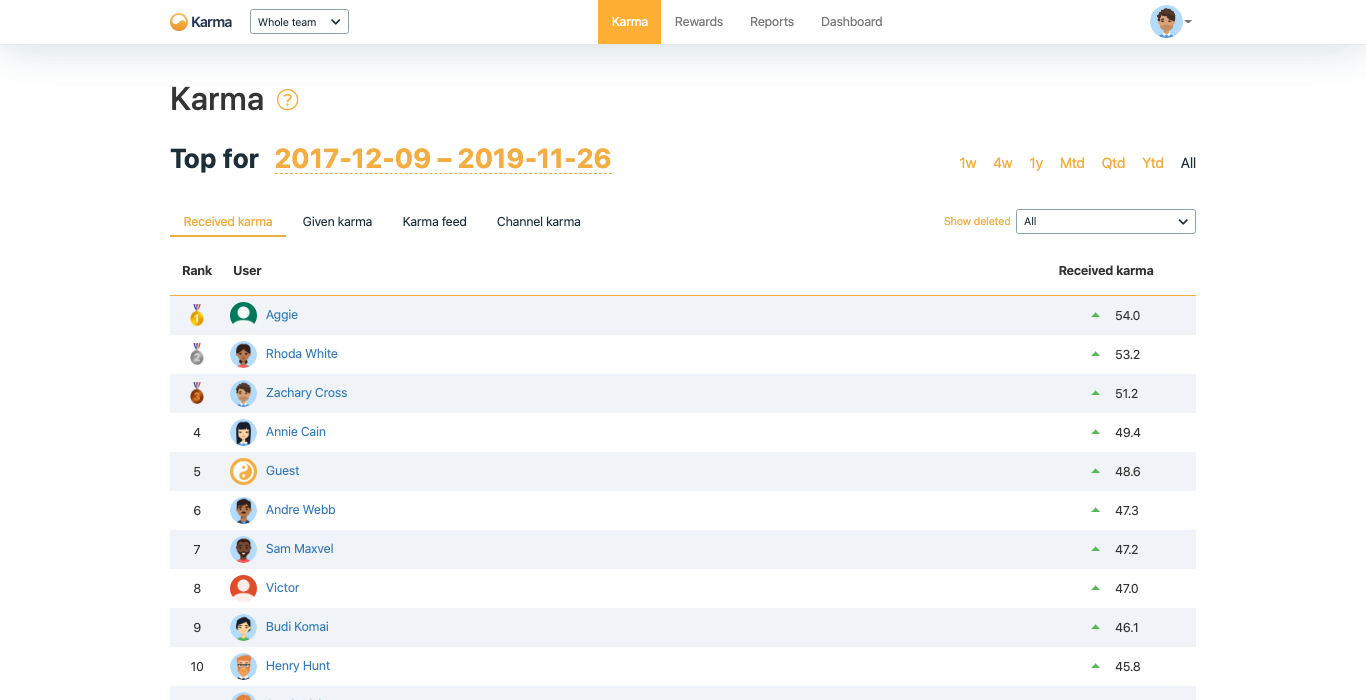1366x700 pixels.
Task: Click Andre Webb's avatar
Action: pos(243,510)
